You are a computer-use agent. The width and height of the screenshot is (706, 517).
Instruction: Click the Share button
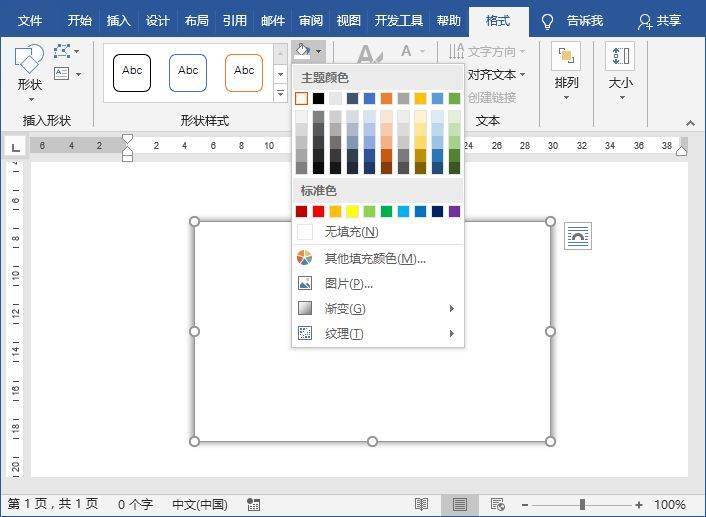[x=659, y=21]
